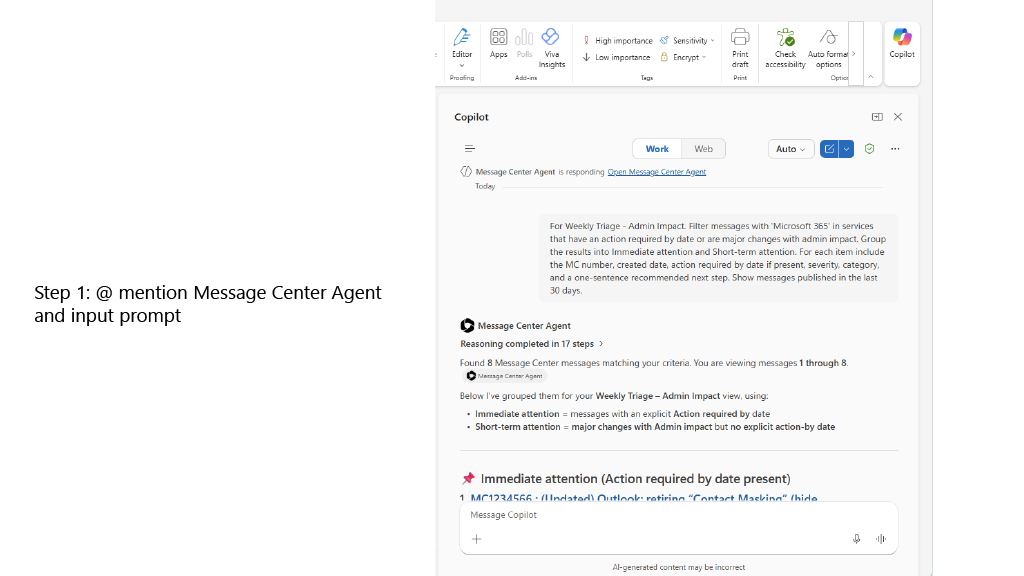Switch to the Web tab
Image resolution: width=1024 pixels, height=576 pixels.
(x=704, y=149)
